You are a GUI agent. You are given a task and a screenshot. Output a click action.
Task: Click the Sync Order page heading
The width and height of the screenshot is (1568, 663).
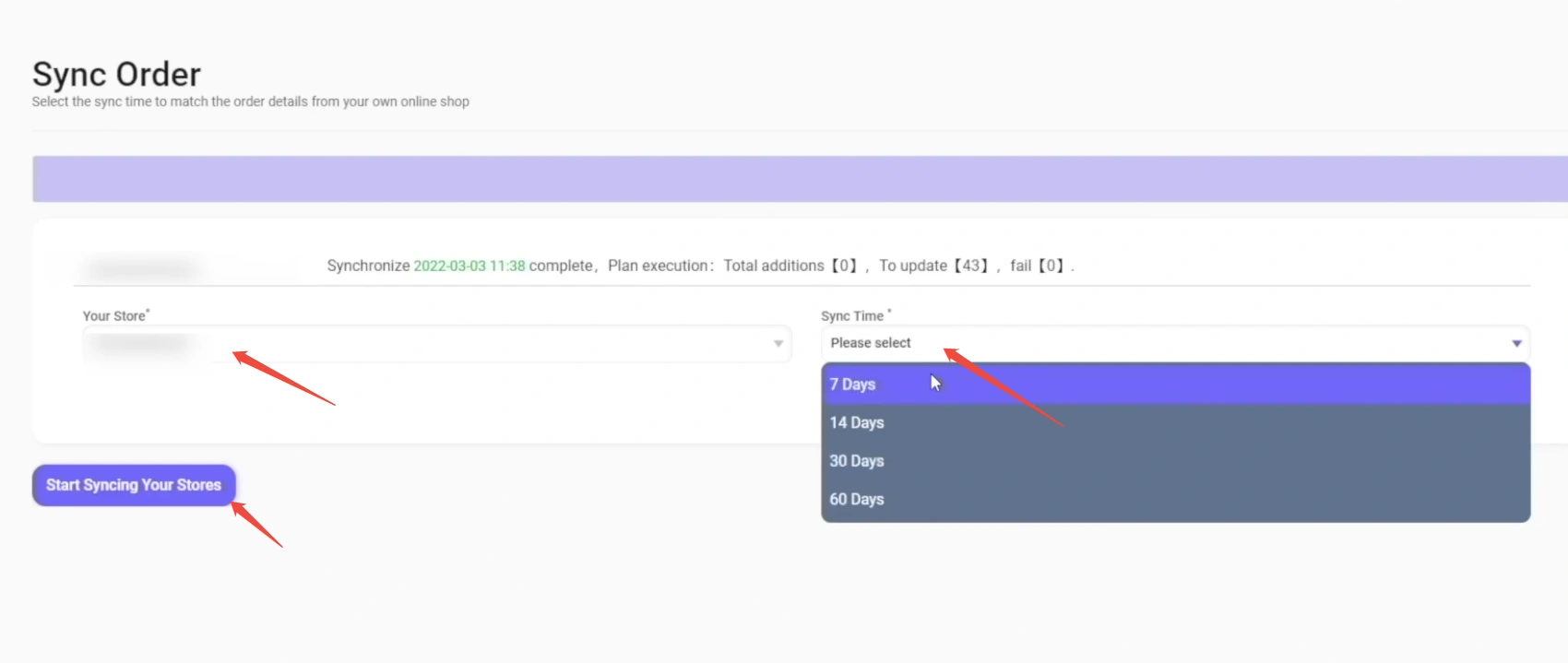click(116, 74)
